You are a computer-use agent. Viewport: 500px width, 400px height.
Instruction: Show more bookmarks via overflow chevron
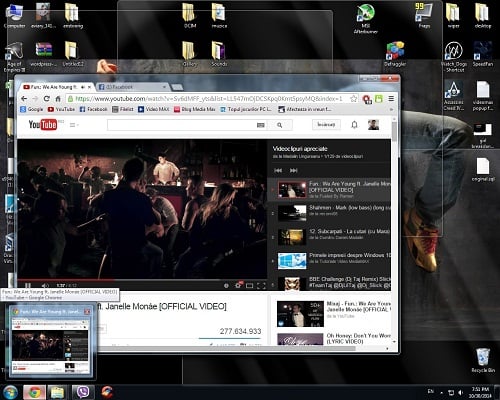[x=391, y=109]
